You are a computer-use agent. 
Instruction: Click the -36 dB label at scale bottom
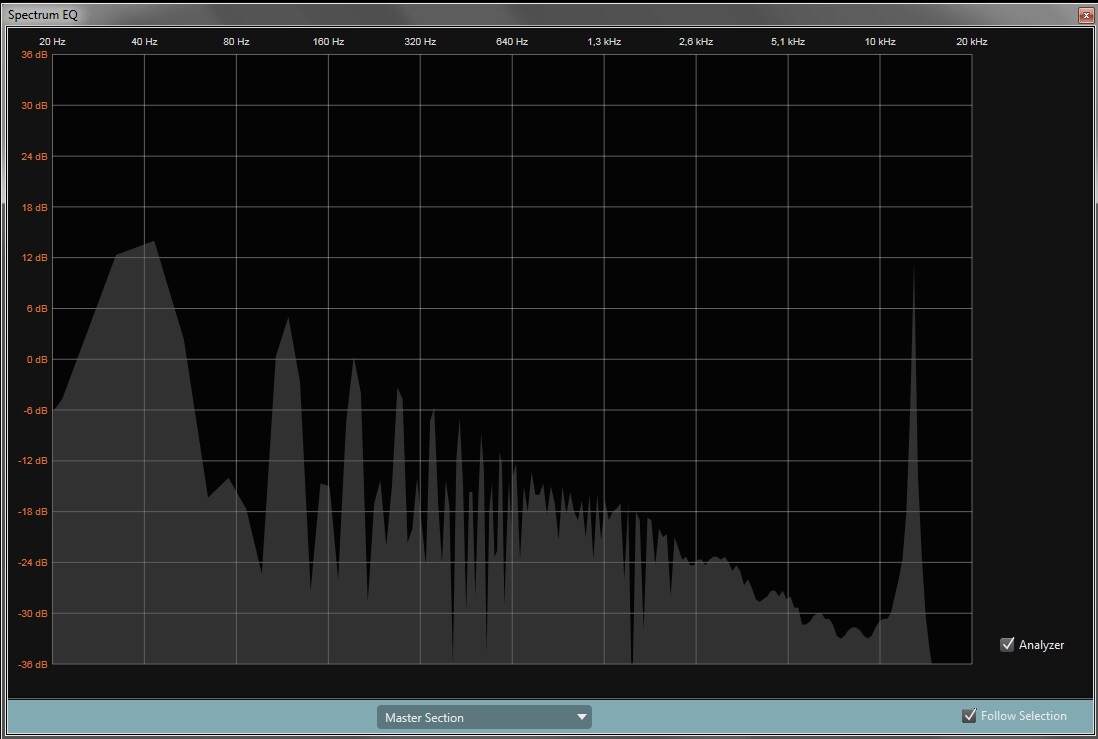(x=31, y=664)
